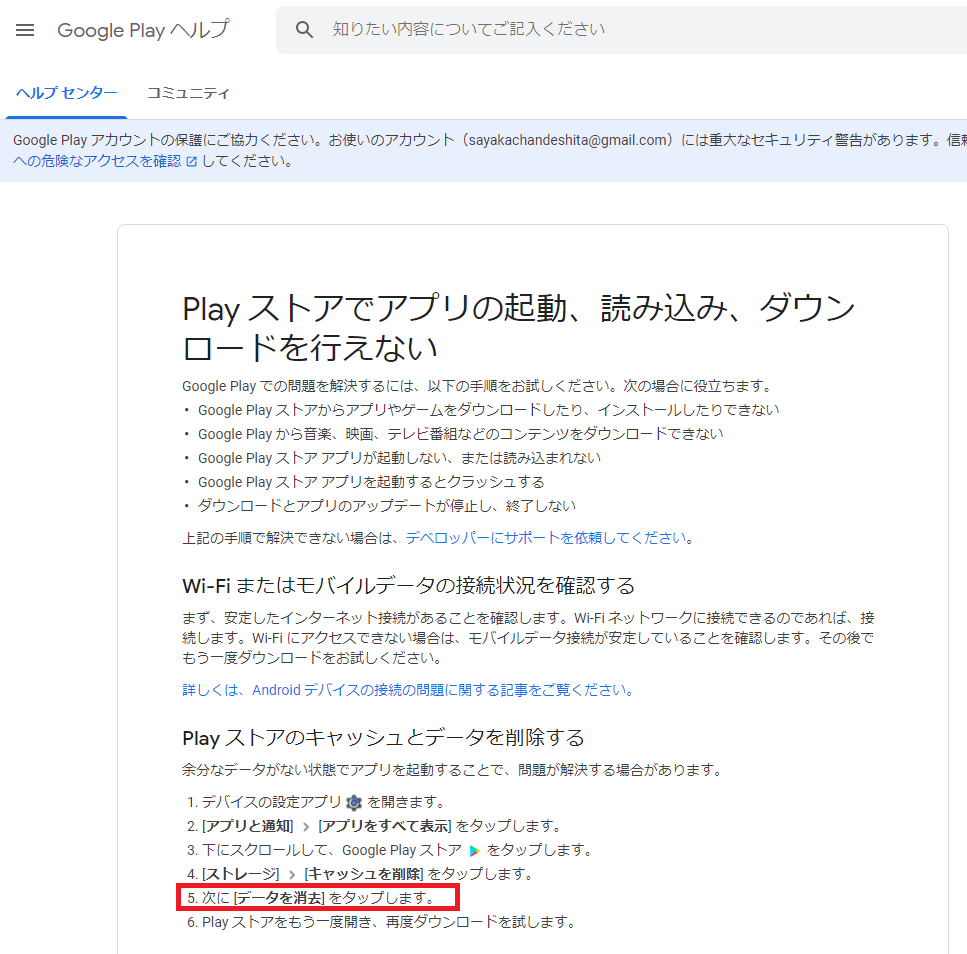Image resolution: width=967 pixels, height=954 pixels.
Task: Click step 1 デバイスの設定アプリ text
Action: [271, 802]
